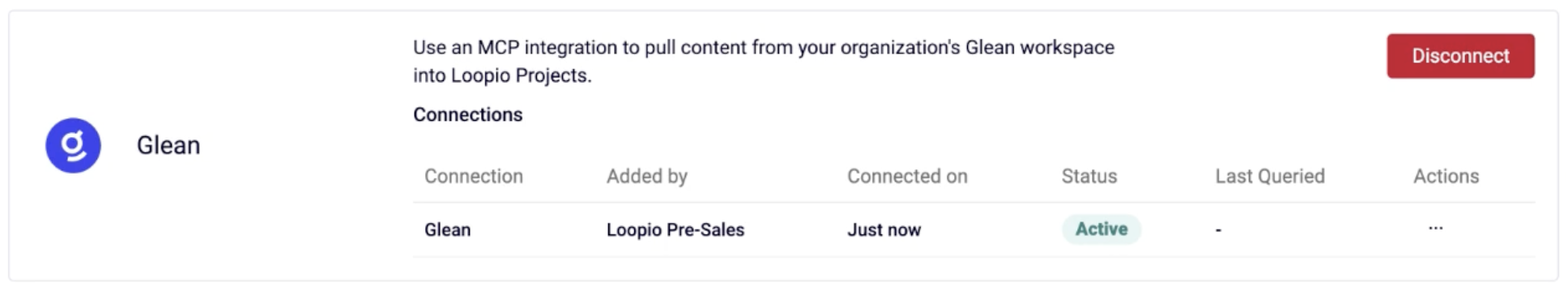Click the red Disconnect button
1568x292 pixels.
pos(1460,56)
